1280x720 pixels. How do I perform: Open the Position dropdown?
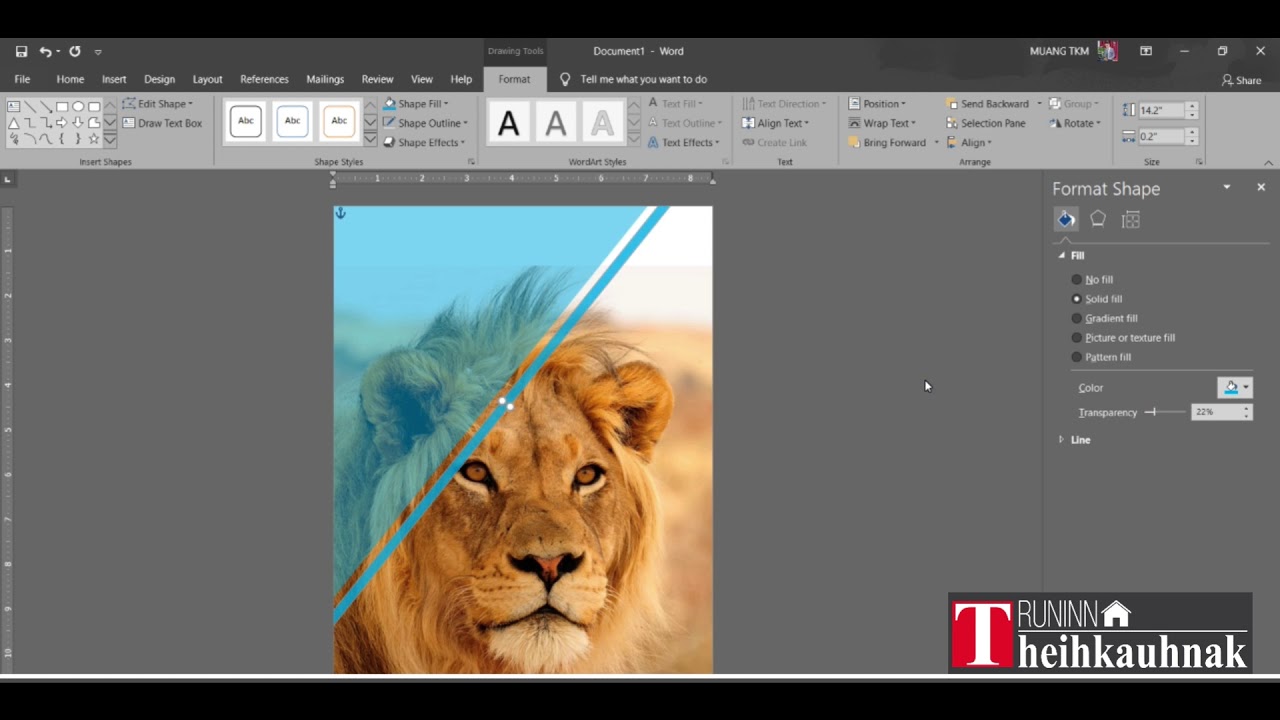coord(877,104)
